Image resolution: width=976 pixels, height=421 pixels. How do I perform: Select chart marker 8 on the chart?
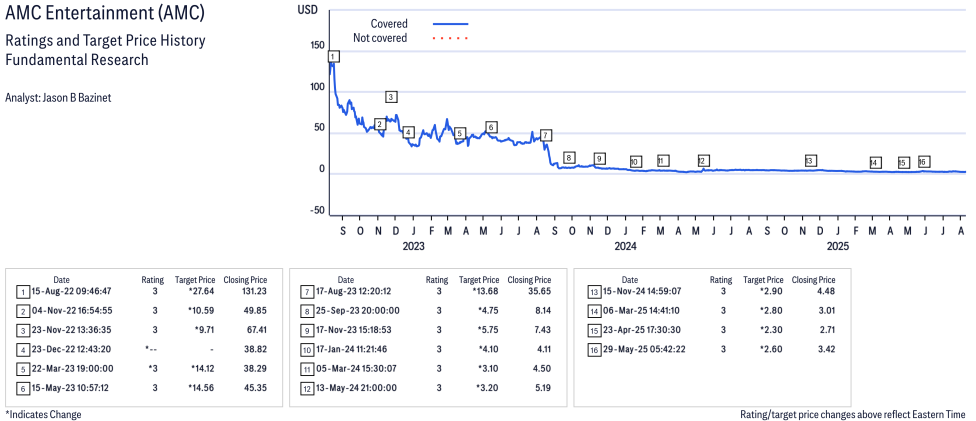[568, 158]
